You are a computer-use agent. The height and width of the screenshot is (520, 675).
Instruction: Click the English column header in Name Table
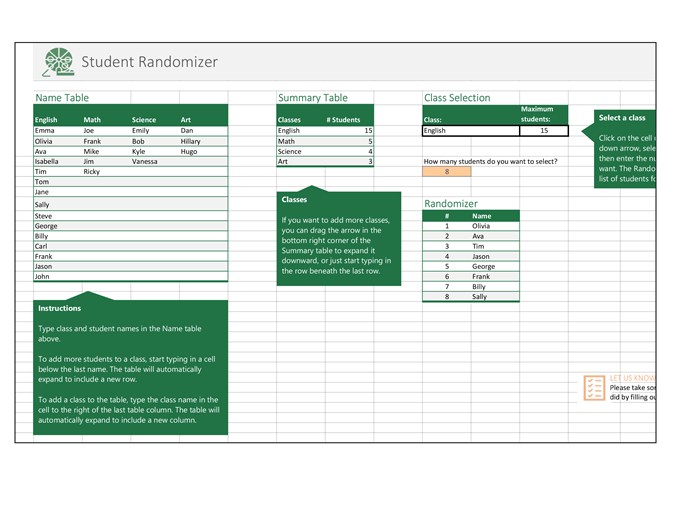46,120
